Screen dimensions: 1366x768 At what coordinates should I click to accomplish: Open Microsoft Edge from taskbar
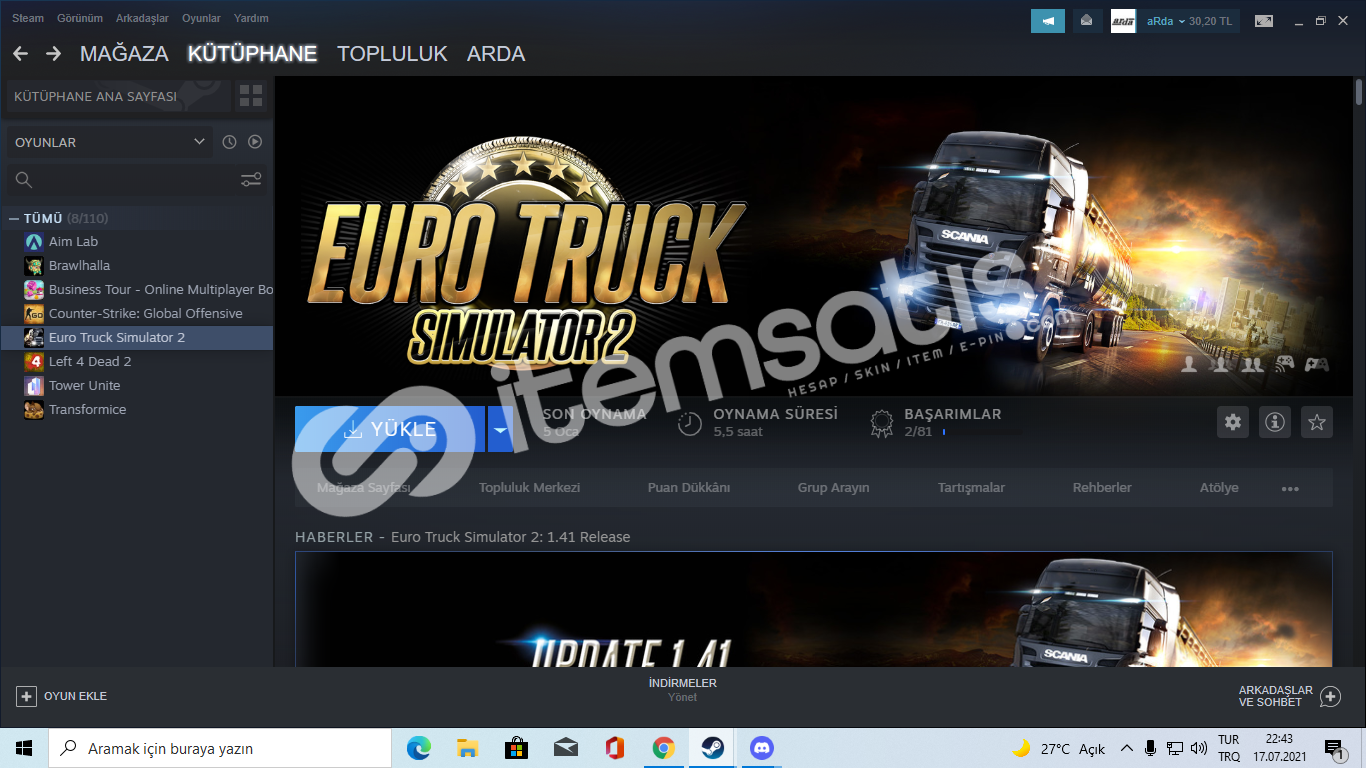[x=418, y=748]
